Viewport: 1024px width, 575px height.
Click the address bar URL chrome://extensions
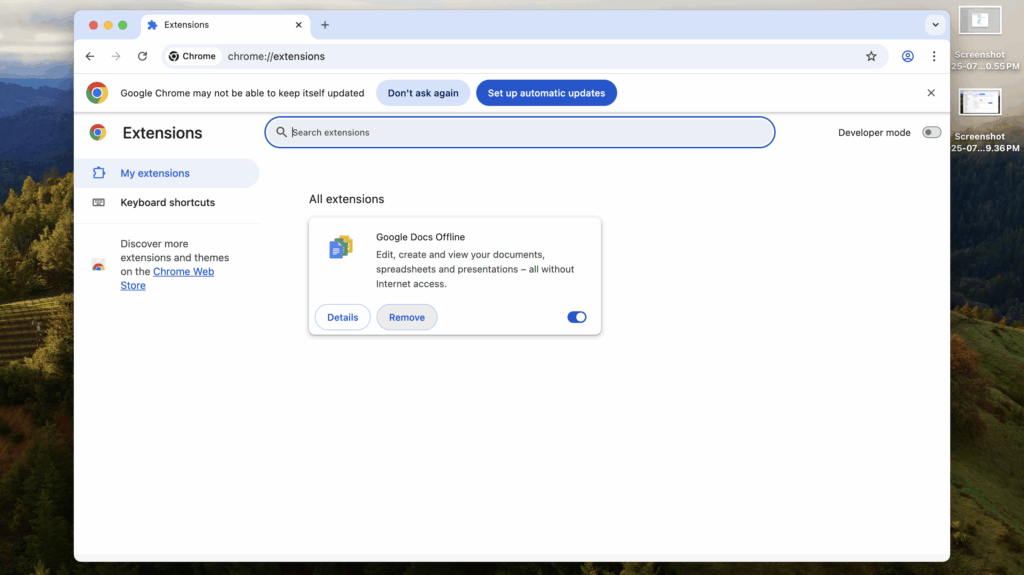276,56
